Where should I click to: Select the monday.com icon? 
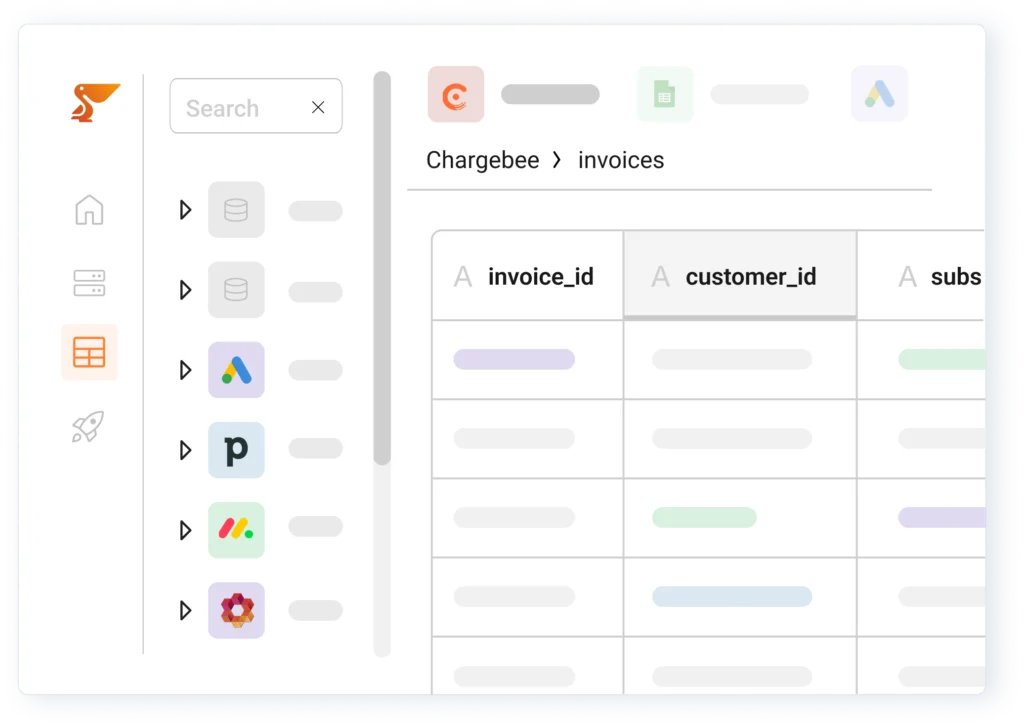click(x=236, y=530)
